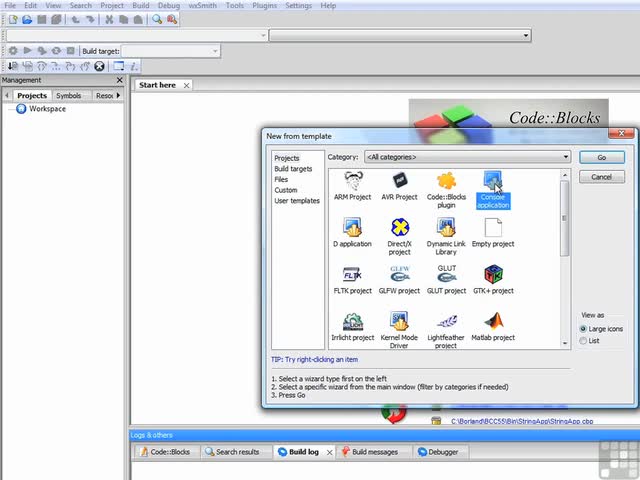Open the wide code completion dropdown
The width and height of the screenshot is (640, 480).
[x=400, y=36]
